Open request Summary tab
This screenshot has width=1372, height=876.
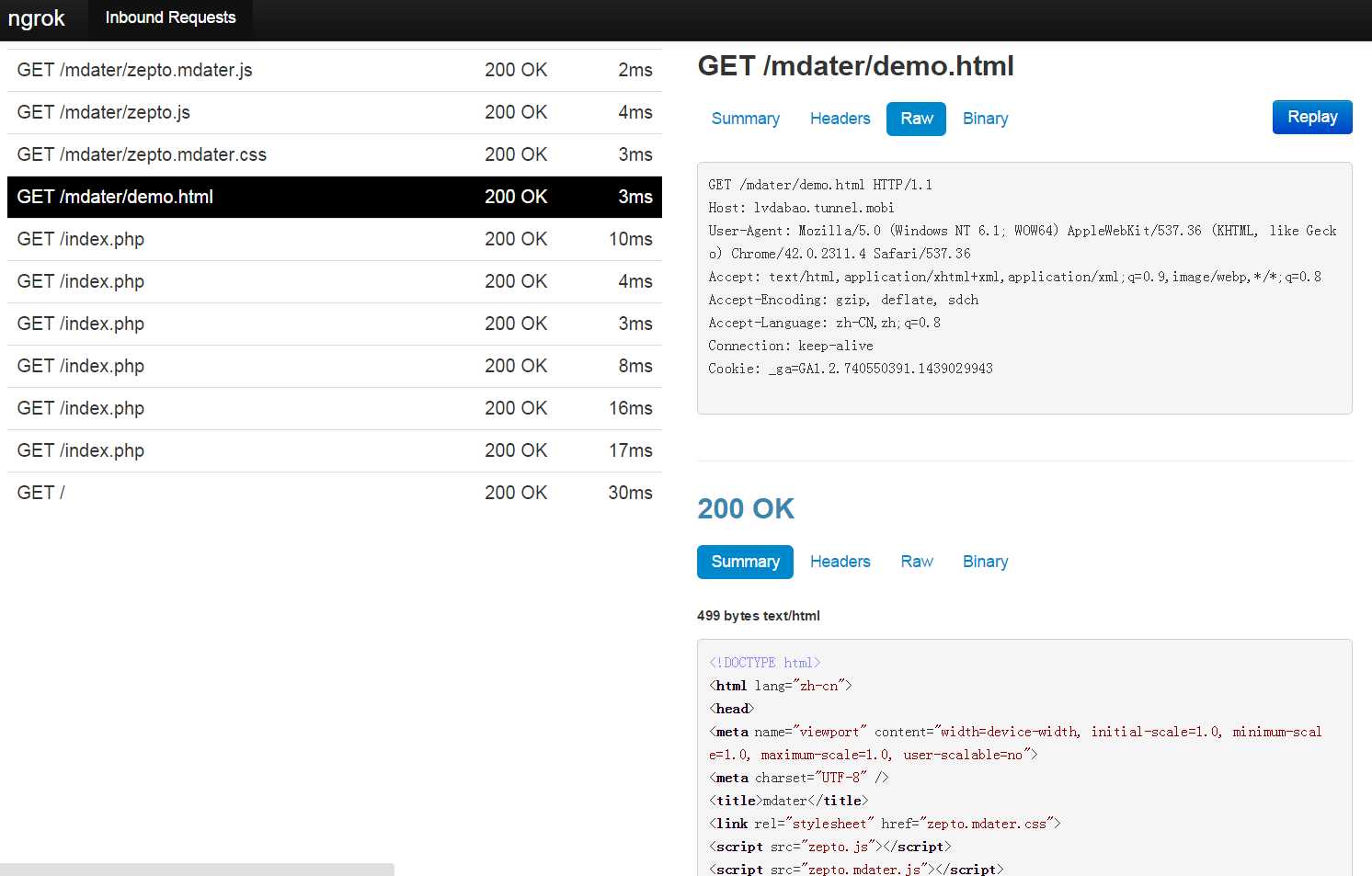pyautogui.click(x=745, y=119)
